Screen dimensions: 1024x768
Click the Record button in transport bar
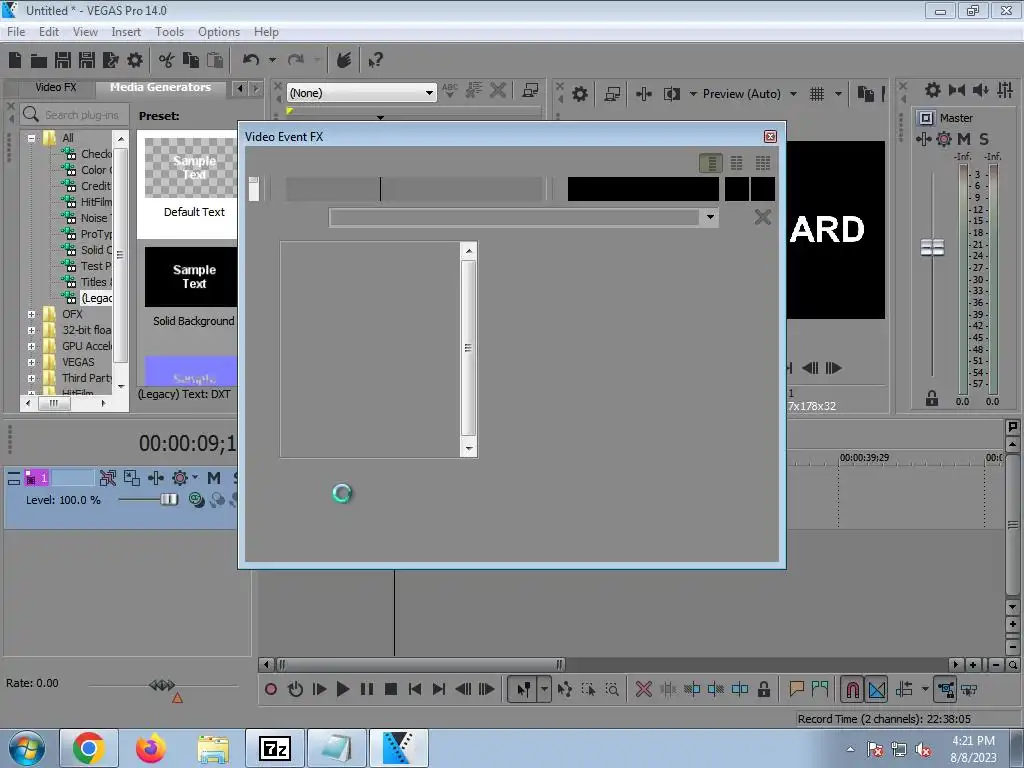pos(270,689)
